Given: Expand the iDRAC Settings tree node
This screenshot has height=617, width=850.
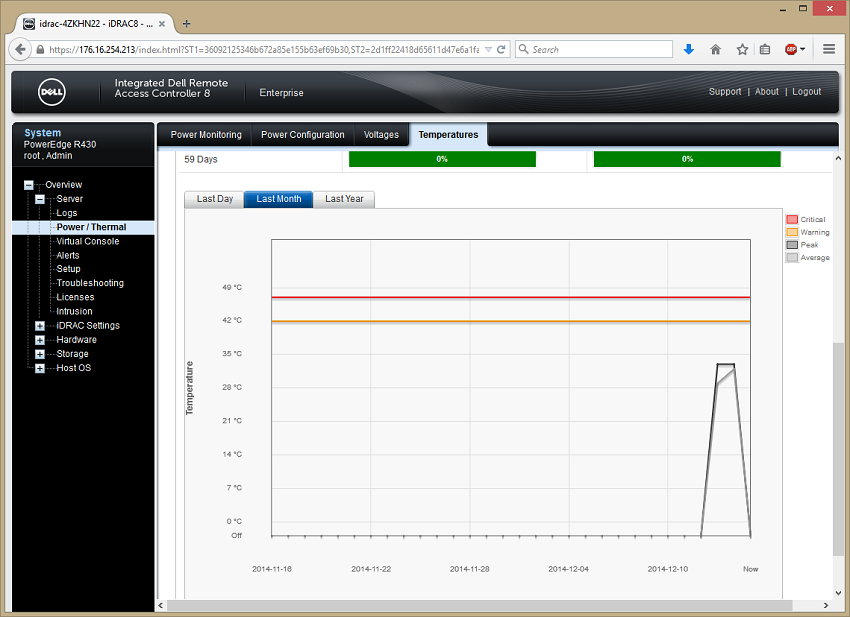Looking at the screenshot, I should pyautogui.click(x=40, y=326).
